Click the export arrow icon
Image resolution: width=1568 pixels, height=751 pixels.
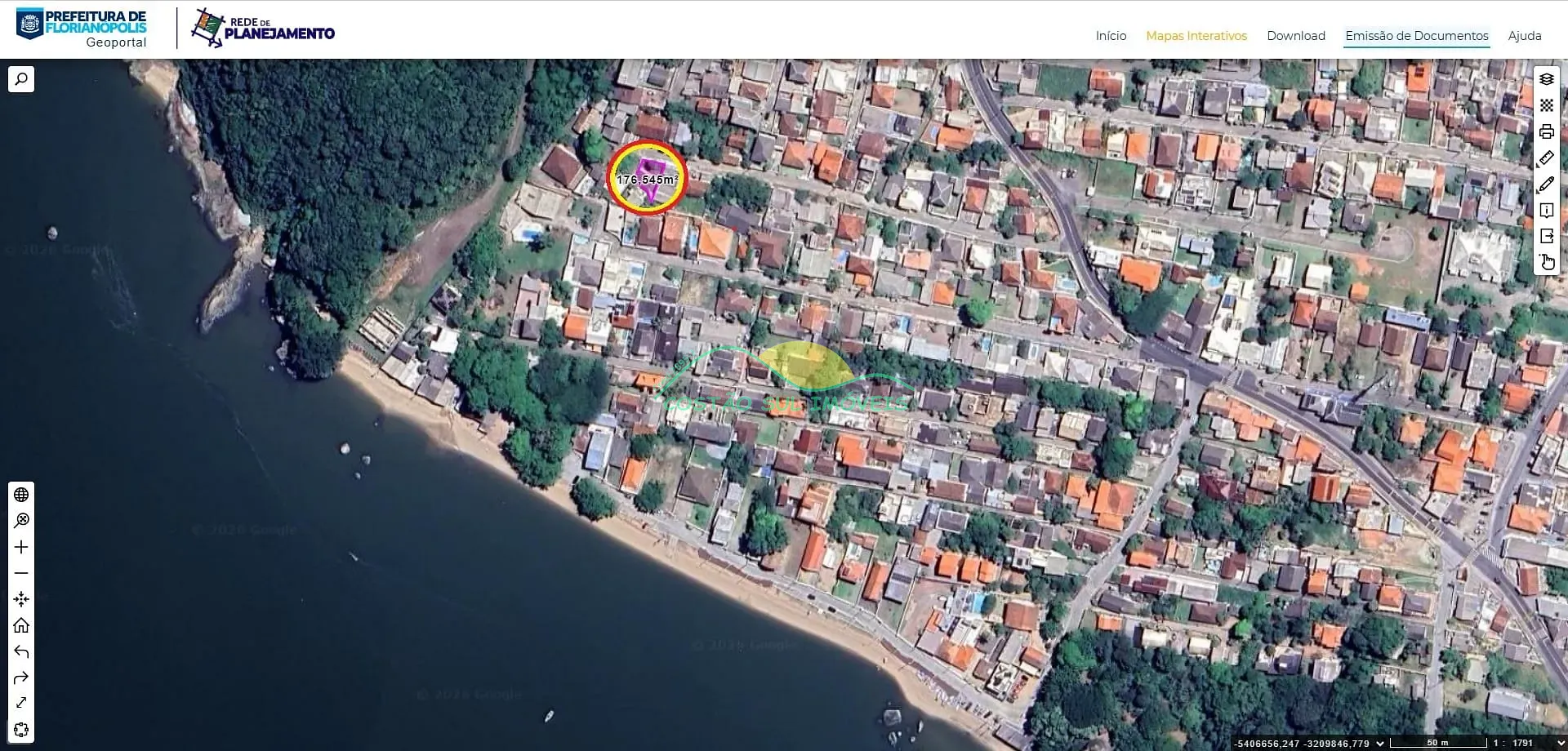click(1546, 237)
